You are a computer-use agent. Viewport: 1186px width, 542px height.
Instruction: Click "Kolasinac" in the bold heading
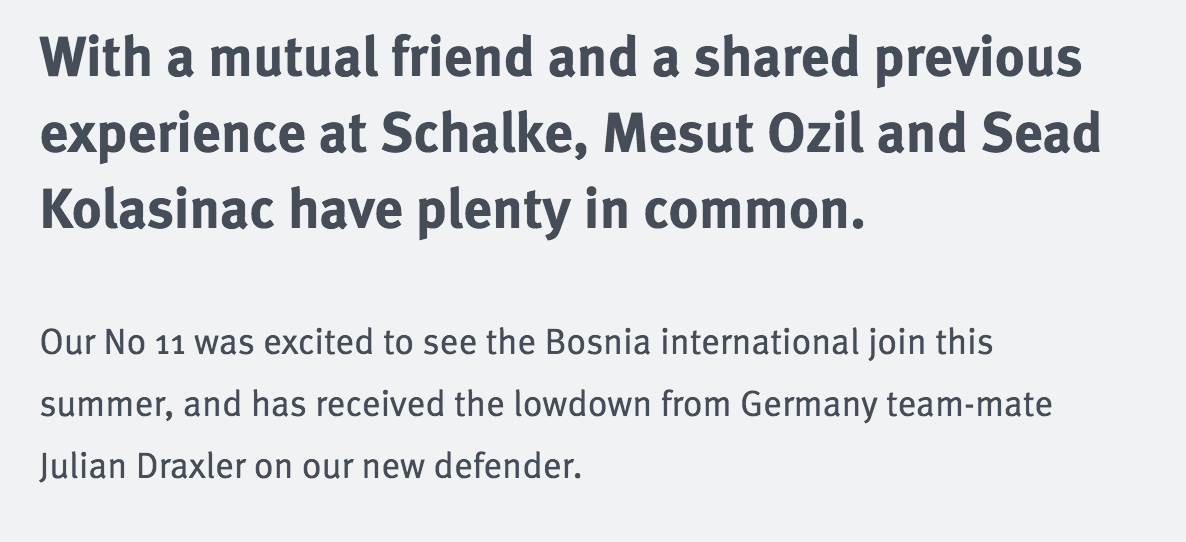click(x=157, y=209)
